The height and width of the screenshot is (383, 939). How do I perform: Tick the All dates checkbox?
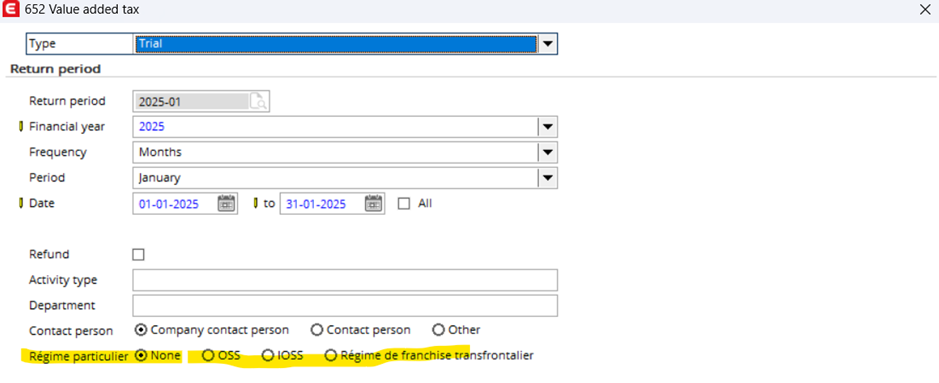coord(404,203)
